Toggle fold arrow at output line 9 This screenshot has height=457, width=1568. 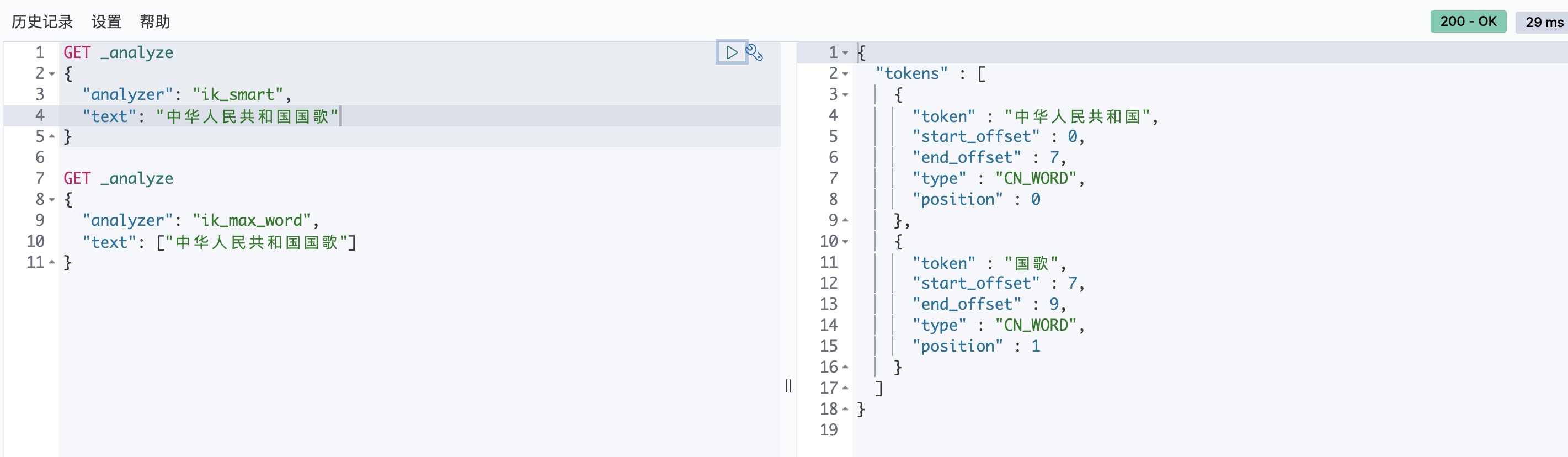click(845, 220)
